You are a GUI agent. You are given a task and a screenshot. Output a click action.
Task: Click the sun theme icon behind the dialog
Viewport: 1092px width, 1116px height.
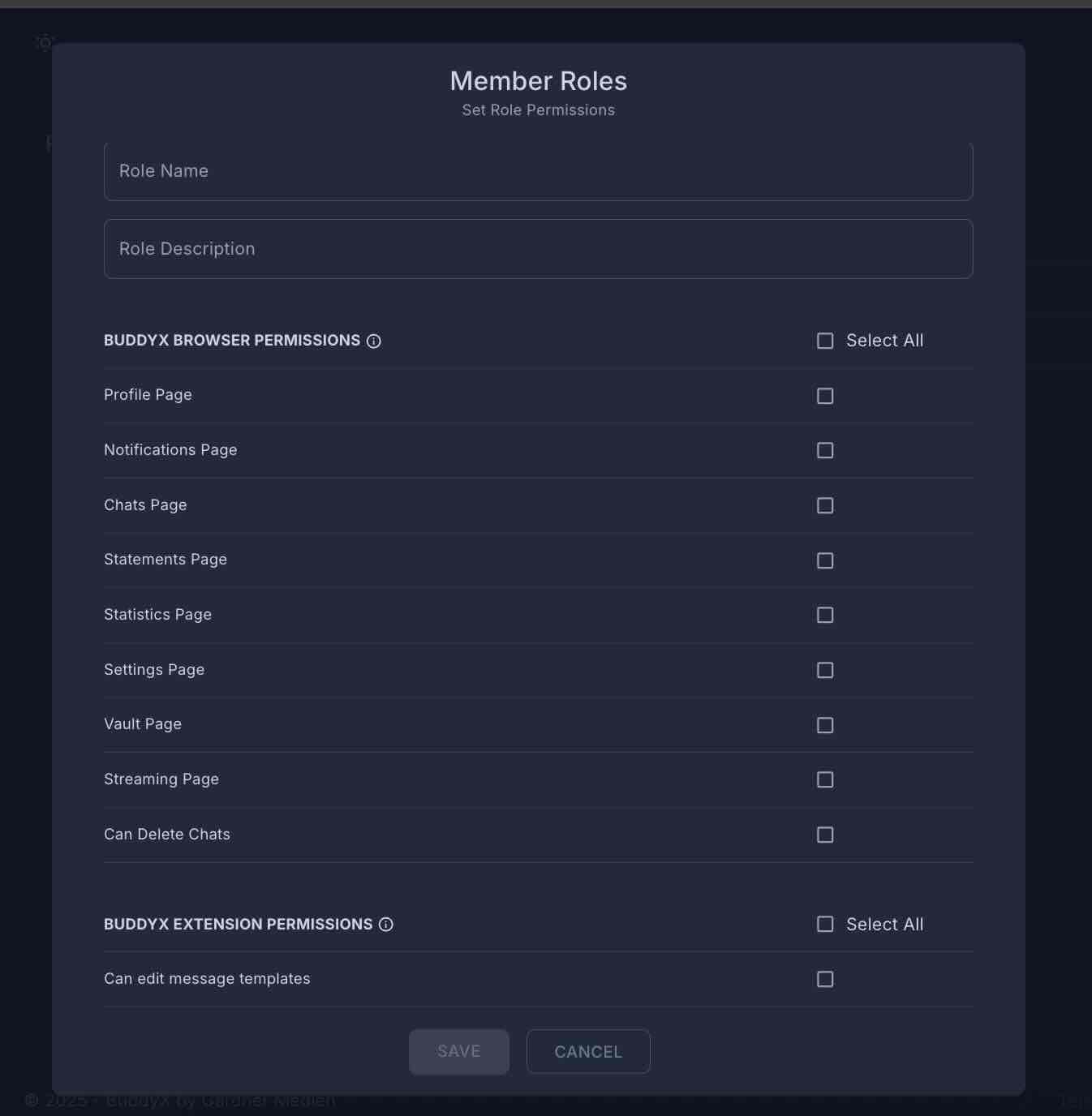(x=45, y=42)
